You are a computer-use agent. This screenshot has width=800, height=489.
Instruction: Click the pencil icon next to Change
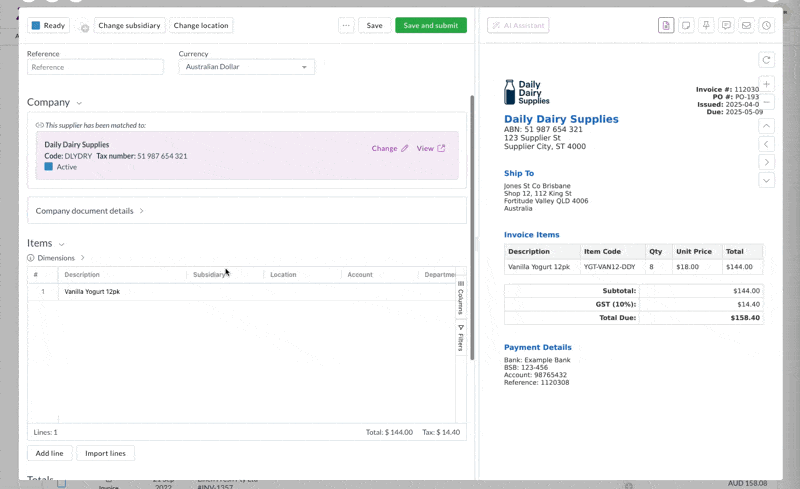(405, 149)
